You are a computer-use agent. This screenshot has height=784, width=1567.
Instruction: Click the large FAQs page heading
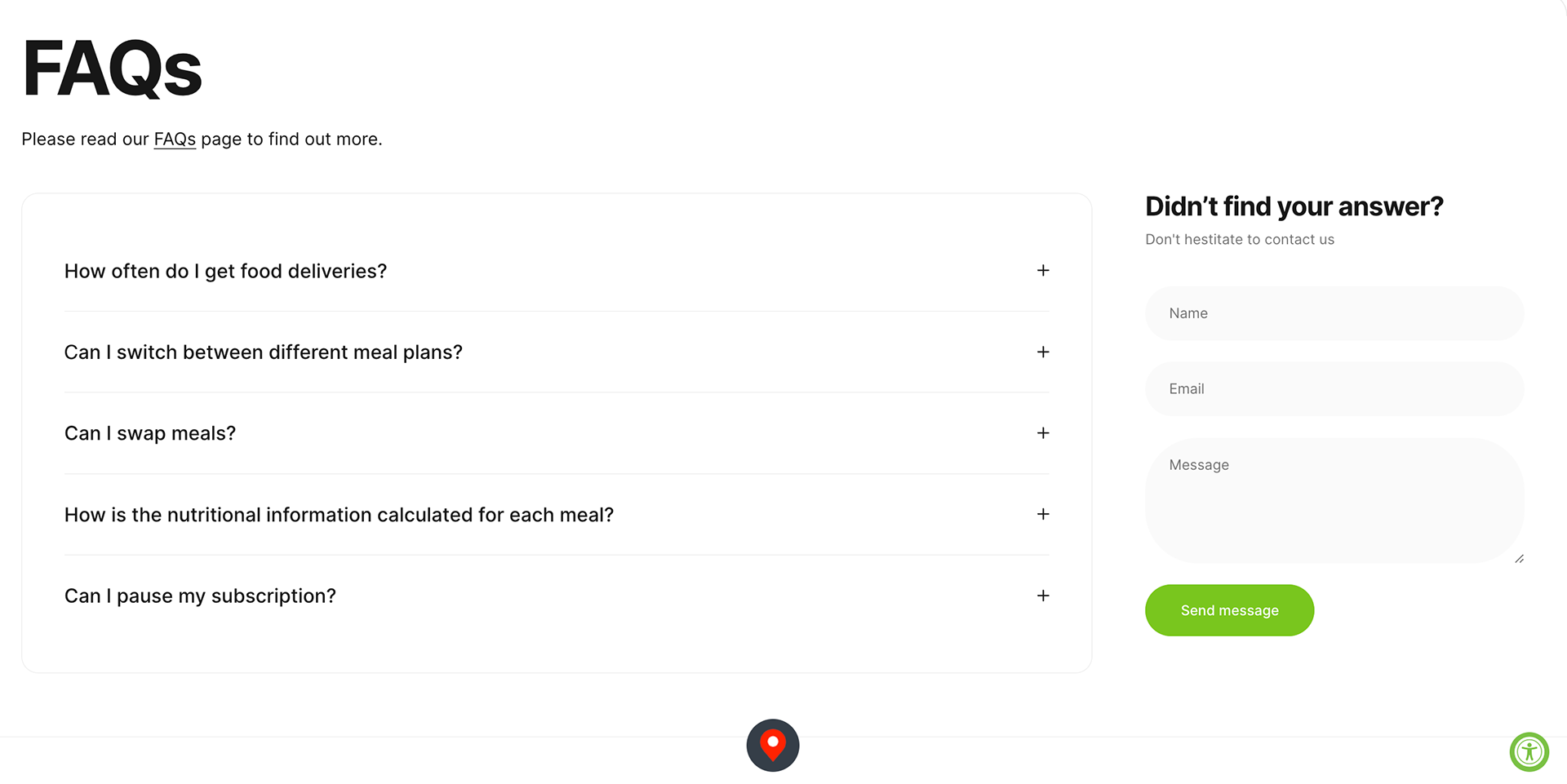112,69
